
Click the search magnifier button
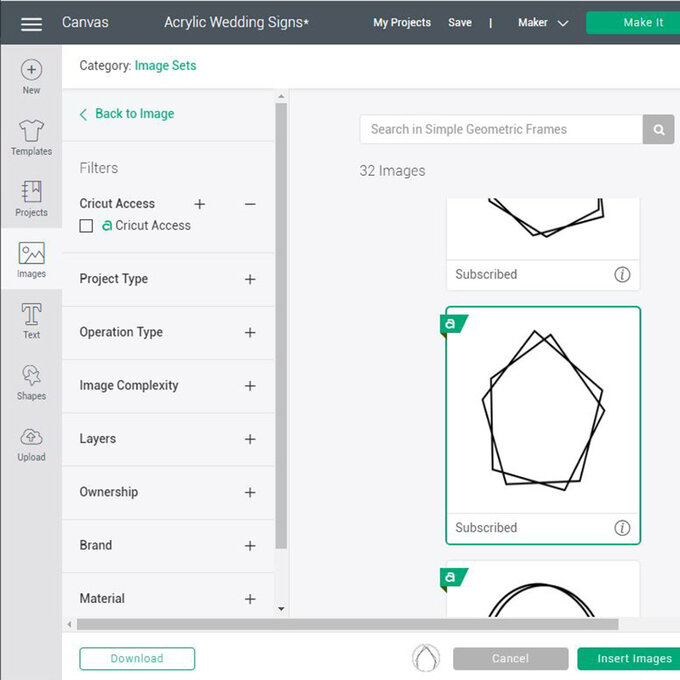(x=658, y=129)
